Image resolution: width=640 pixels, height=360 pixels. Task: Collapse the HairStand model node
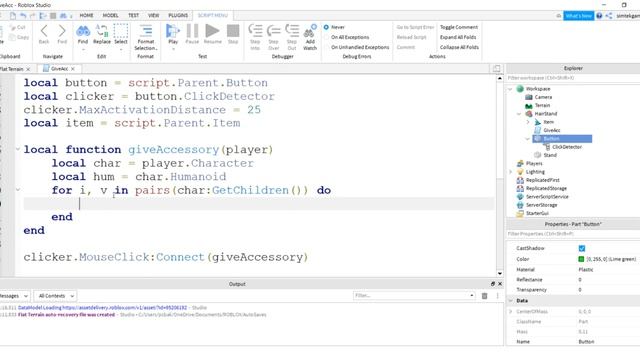tap(519, 114)
